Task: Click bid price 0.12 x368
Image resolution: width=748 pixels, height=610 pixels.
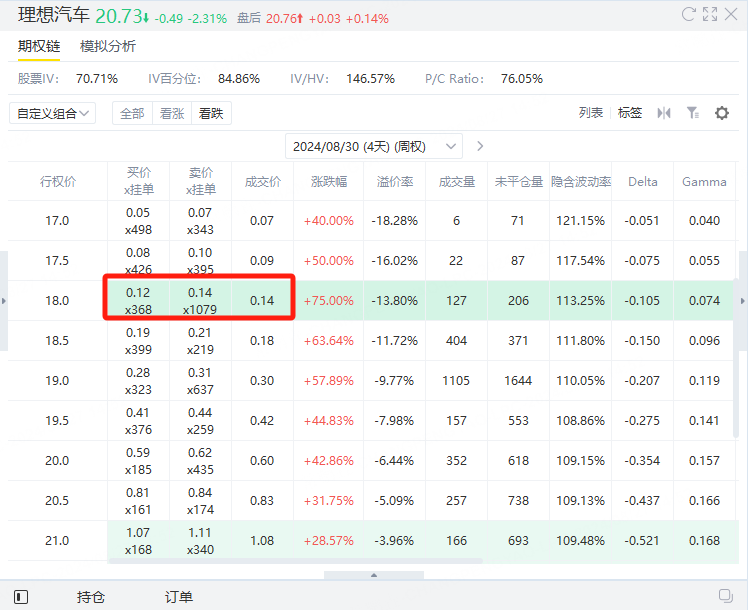Action: tap(138, 301)
